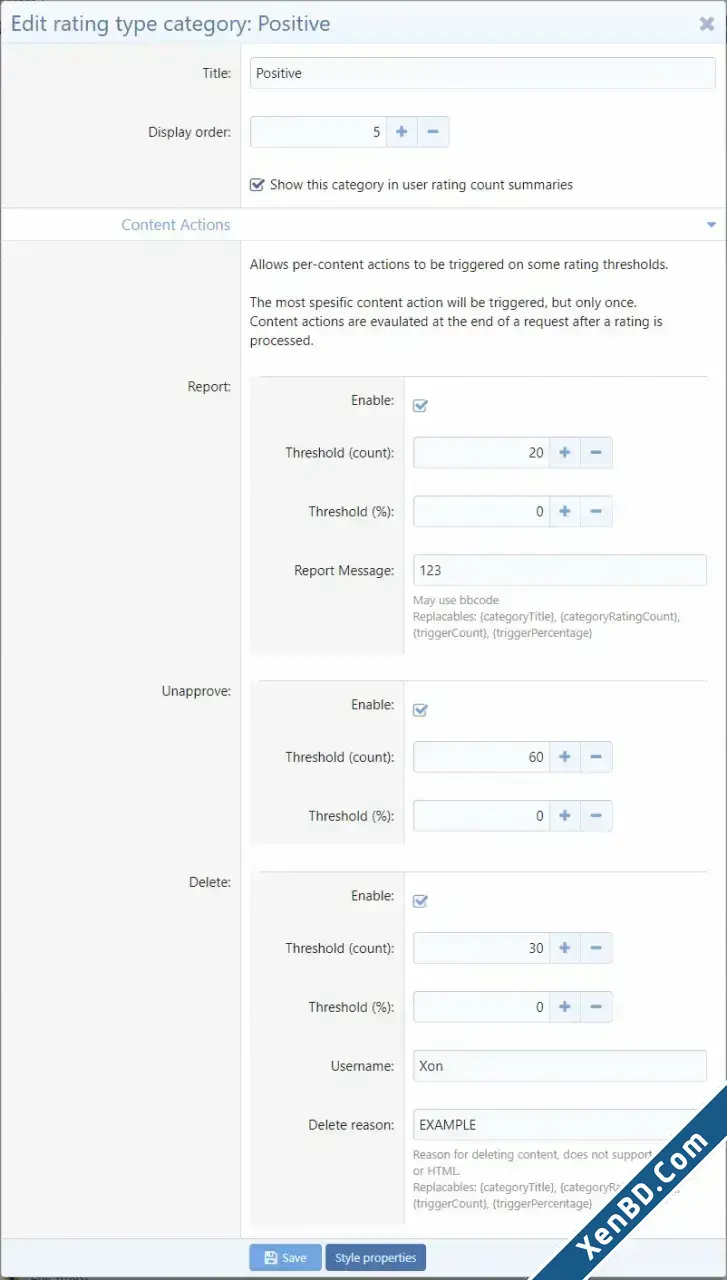Image resolution: width=727 pixels, height=1280 pixels.
Task: Increment Report Threshold (count) value
Action: click(x=565, y=453)
